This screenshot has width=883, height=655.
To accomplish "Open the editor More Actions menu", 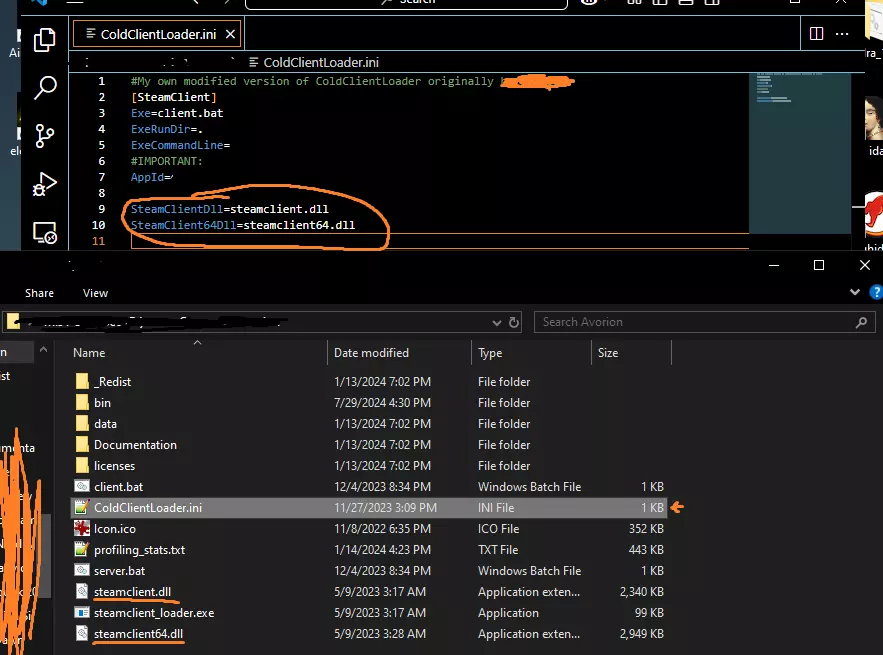I will 842,34.
